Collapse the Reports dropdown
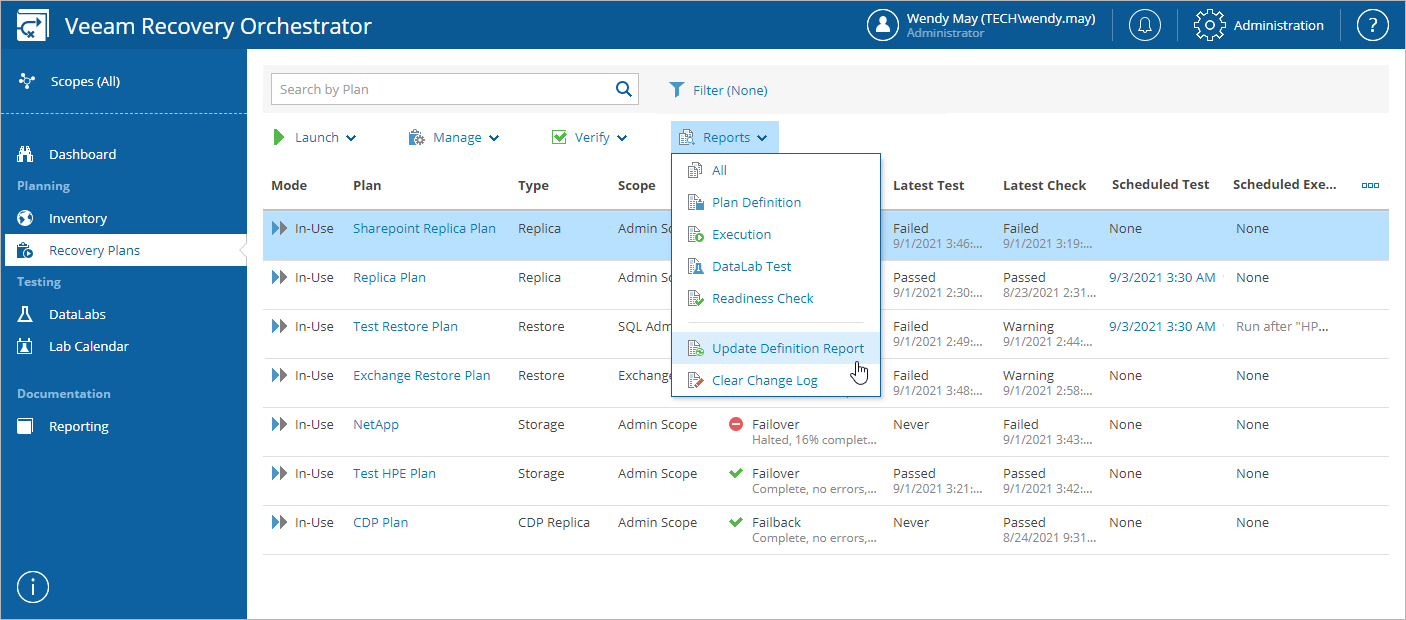The height and width of the screenshot is (620, 1406). tap(724, 138)
